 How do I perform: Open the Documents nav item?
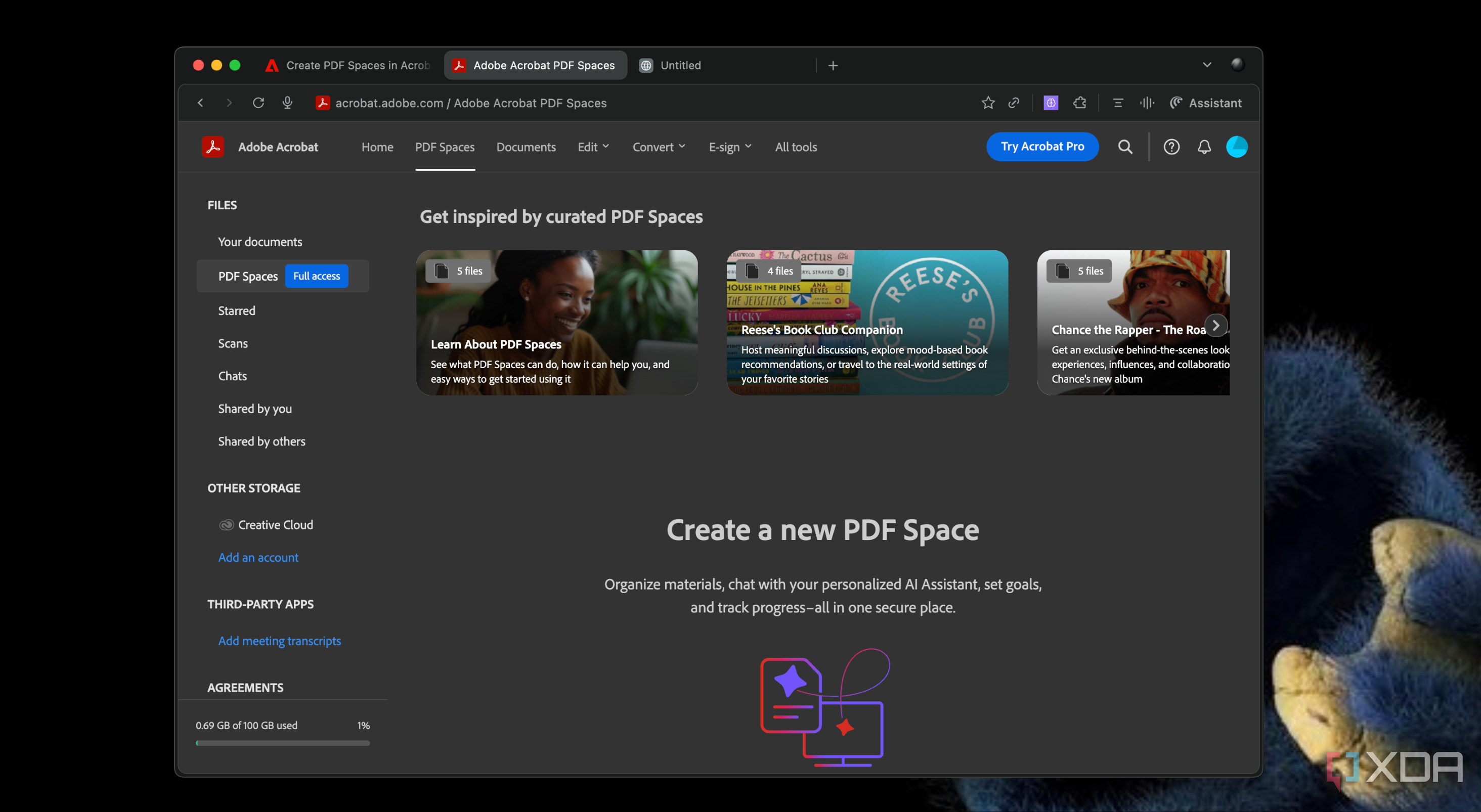tap(526, 147)
